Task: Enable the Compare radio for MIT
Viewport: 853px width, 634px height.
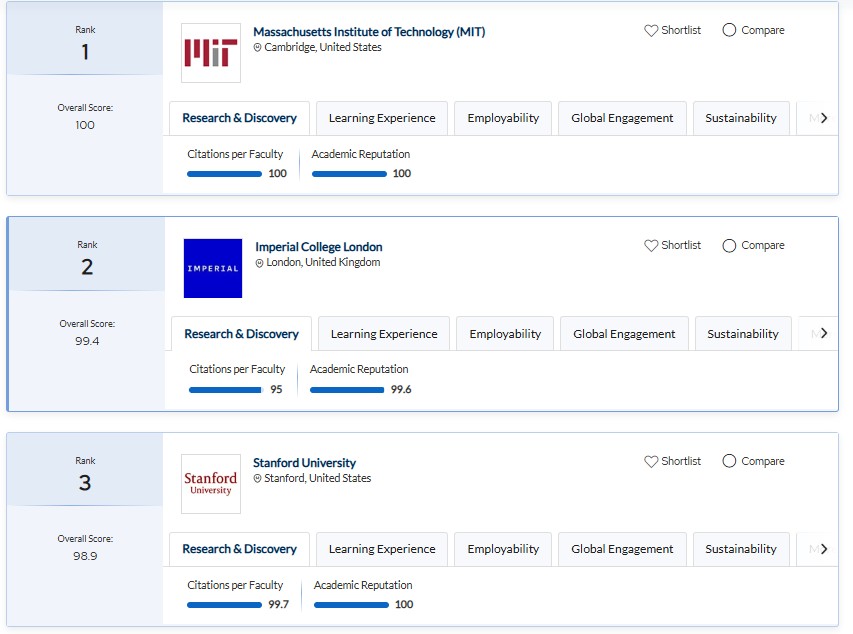Action: click(729, 30)
